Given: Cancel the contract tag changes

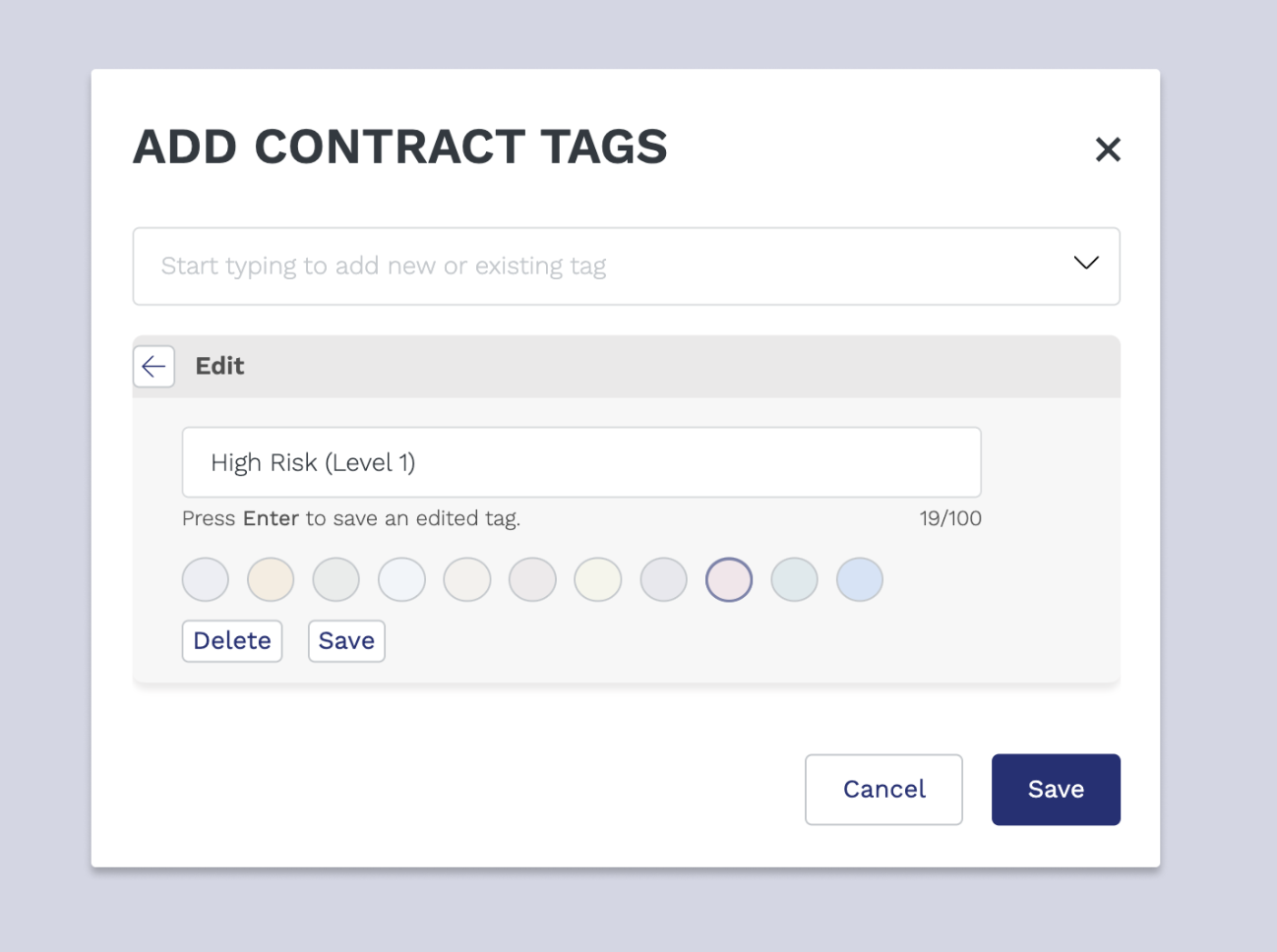Looking at the screenshot, I should 882,789.
